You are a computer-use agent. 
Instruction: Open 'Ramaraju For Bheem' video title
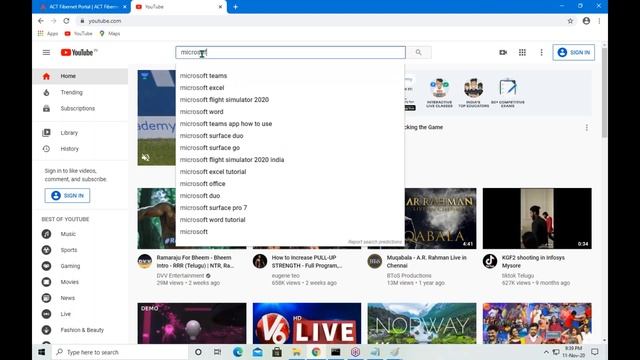(x=195, y=262)
